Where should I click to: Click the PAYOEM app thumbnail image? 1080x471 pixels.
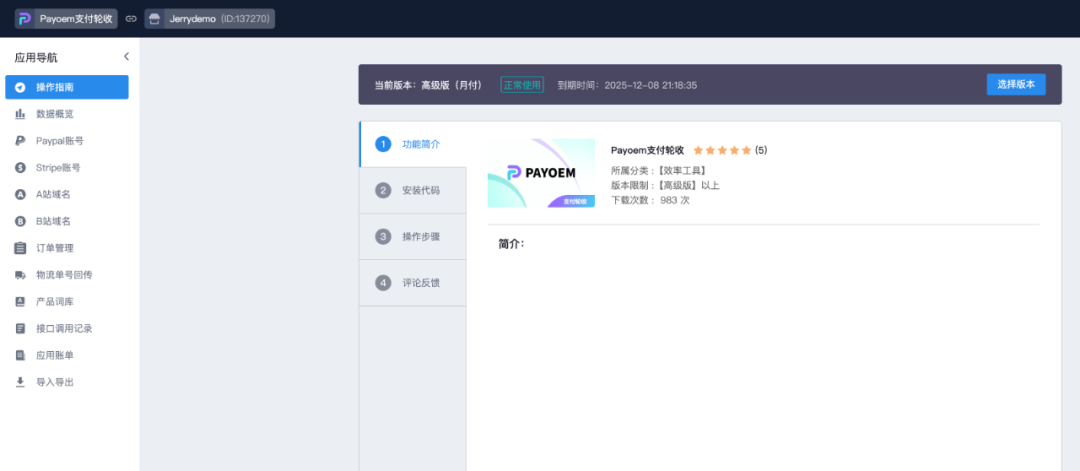pyautogui.click(x=541, y=173)
